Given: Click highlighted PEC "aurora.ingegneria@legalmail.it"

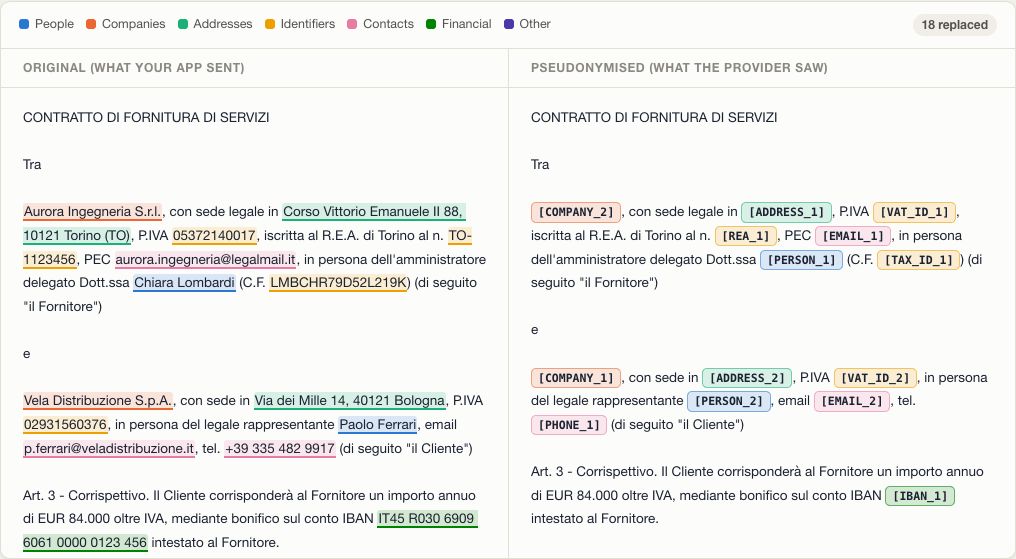Looking at the screenshot, I should [205, 259].
